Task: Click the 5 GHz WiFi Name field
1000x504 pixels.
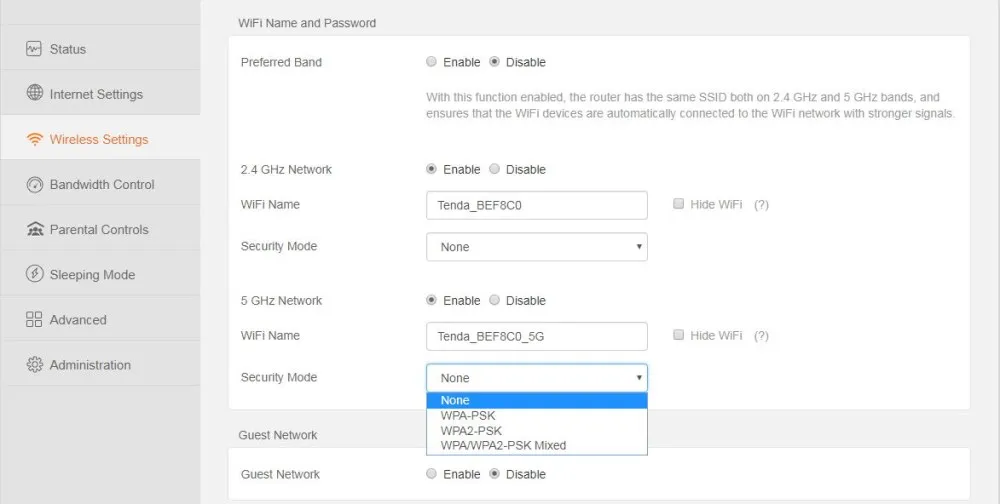Action: [x=537, y=336]
